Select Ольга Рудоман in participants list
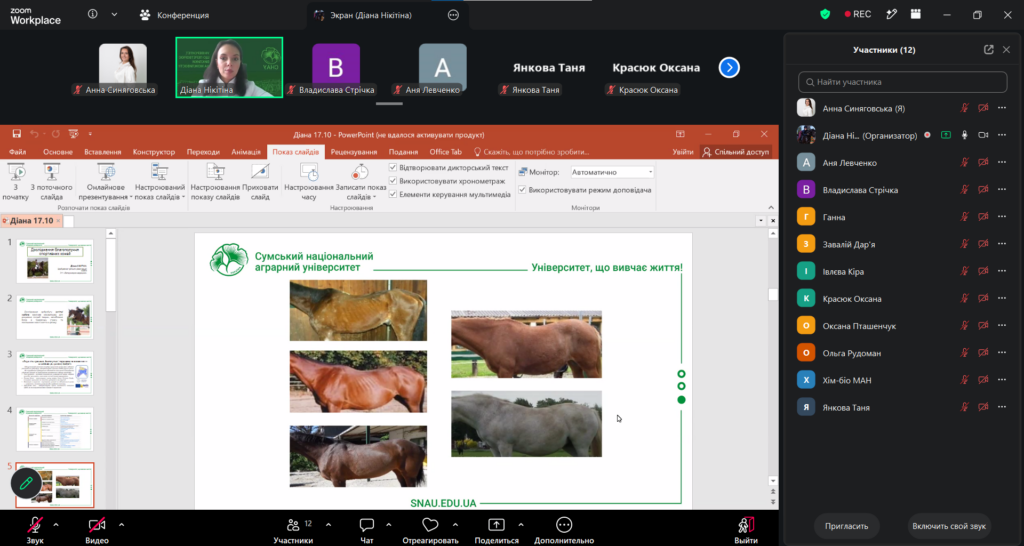 click(x=903, y=353)
